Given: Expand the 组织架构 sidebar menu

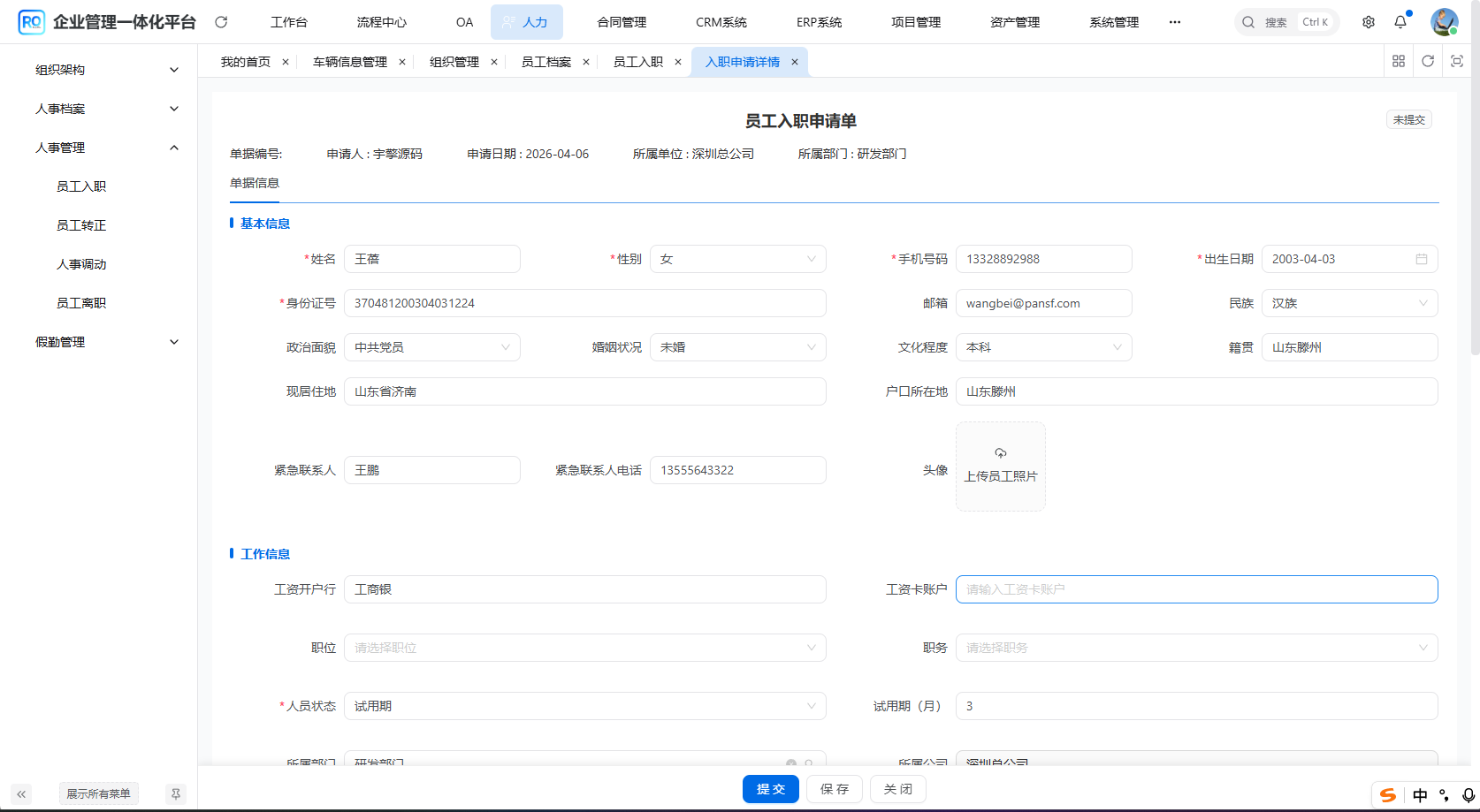Looking at the screenshot, I should click(106, 70).
